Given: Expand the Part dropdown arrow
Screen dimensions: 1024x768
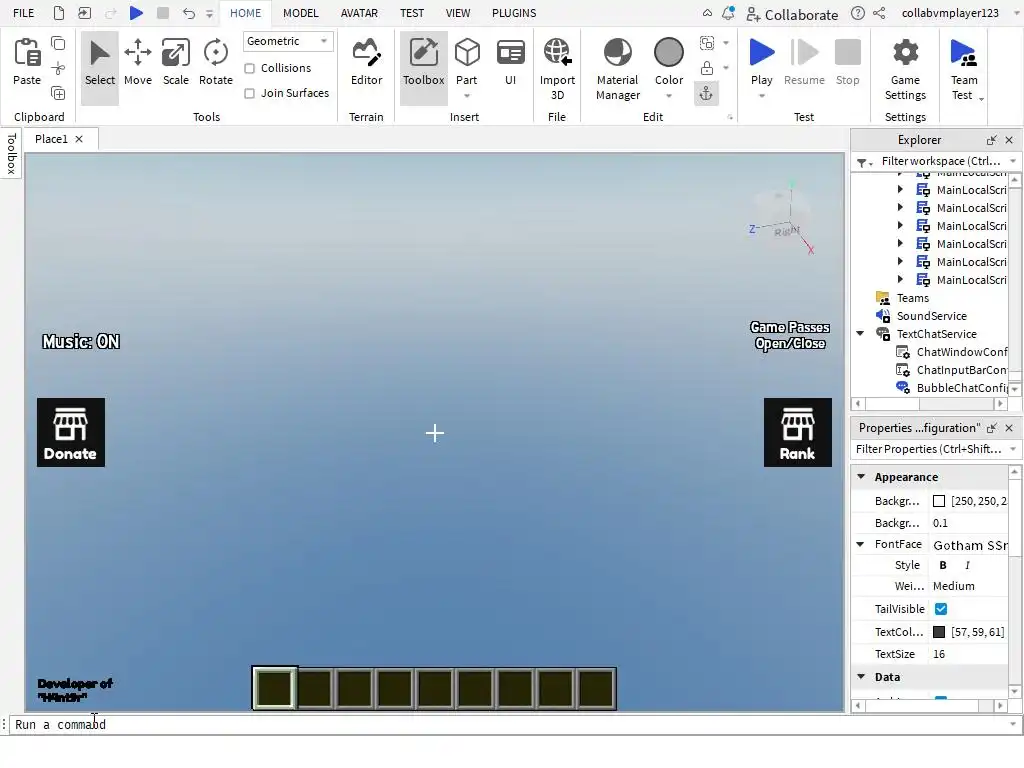Looking at the screenshot, I should click(467, 97).
